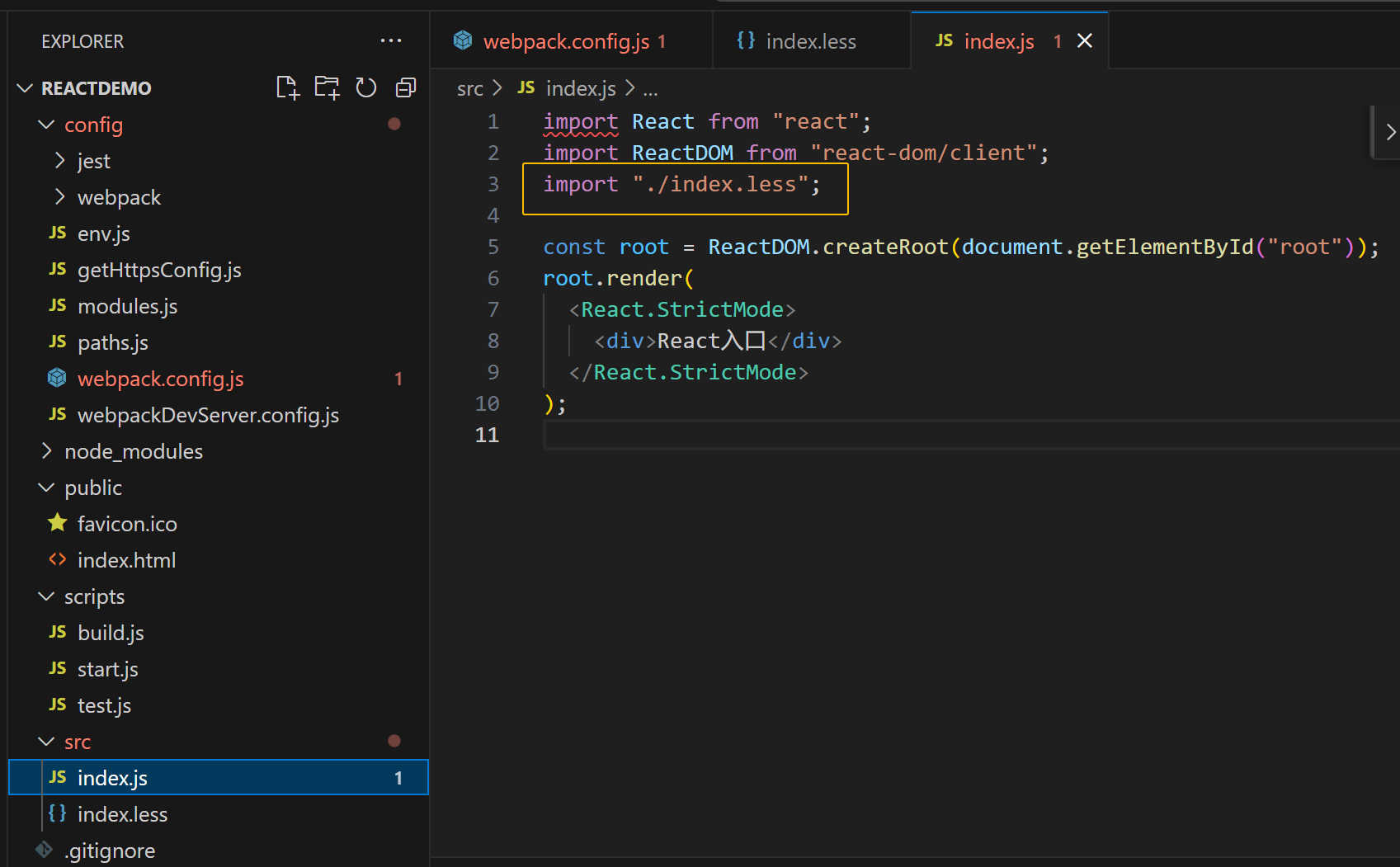Open index.html in the public folder
The height and width of the screenshot is (867, 1400).
pyautogui.click(x=219, y=560)
